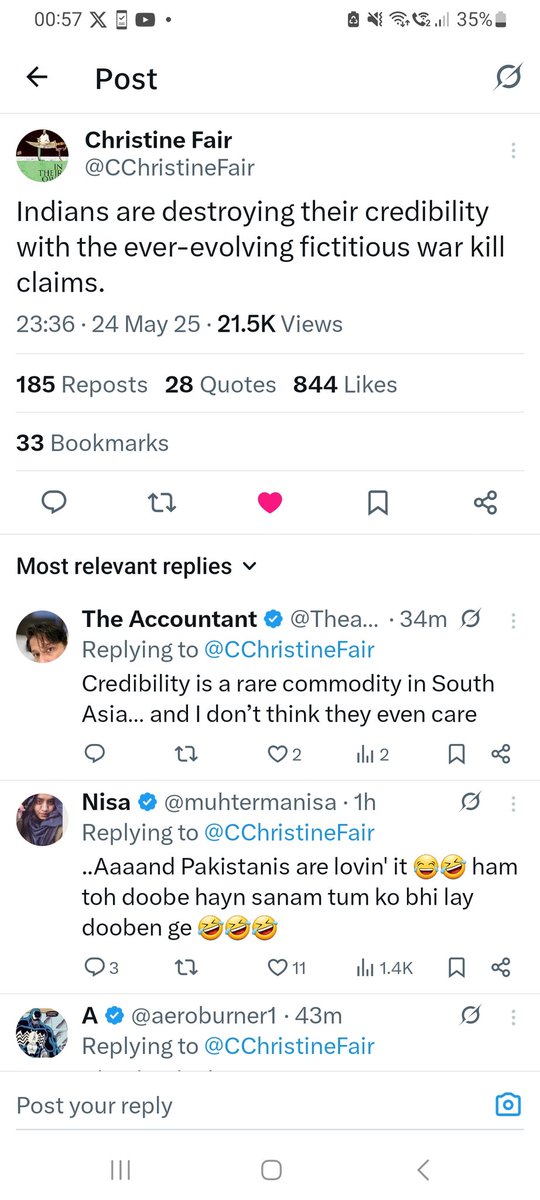Open more options on Nisa's reply

tap(513, 803)
